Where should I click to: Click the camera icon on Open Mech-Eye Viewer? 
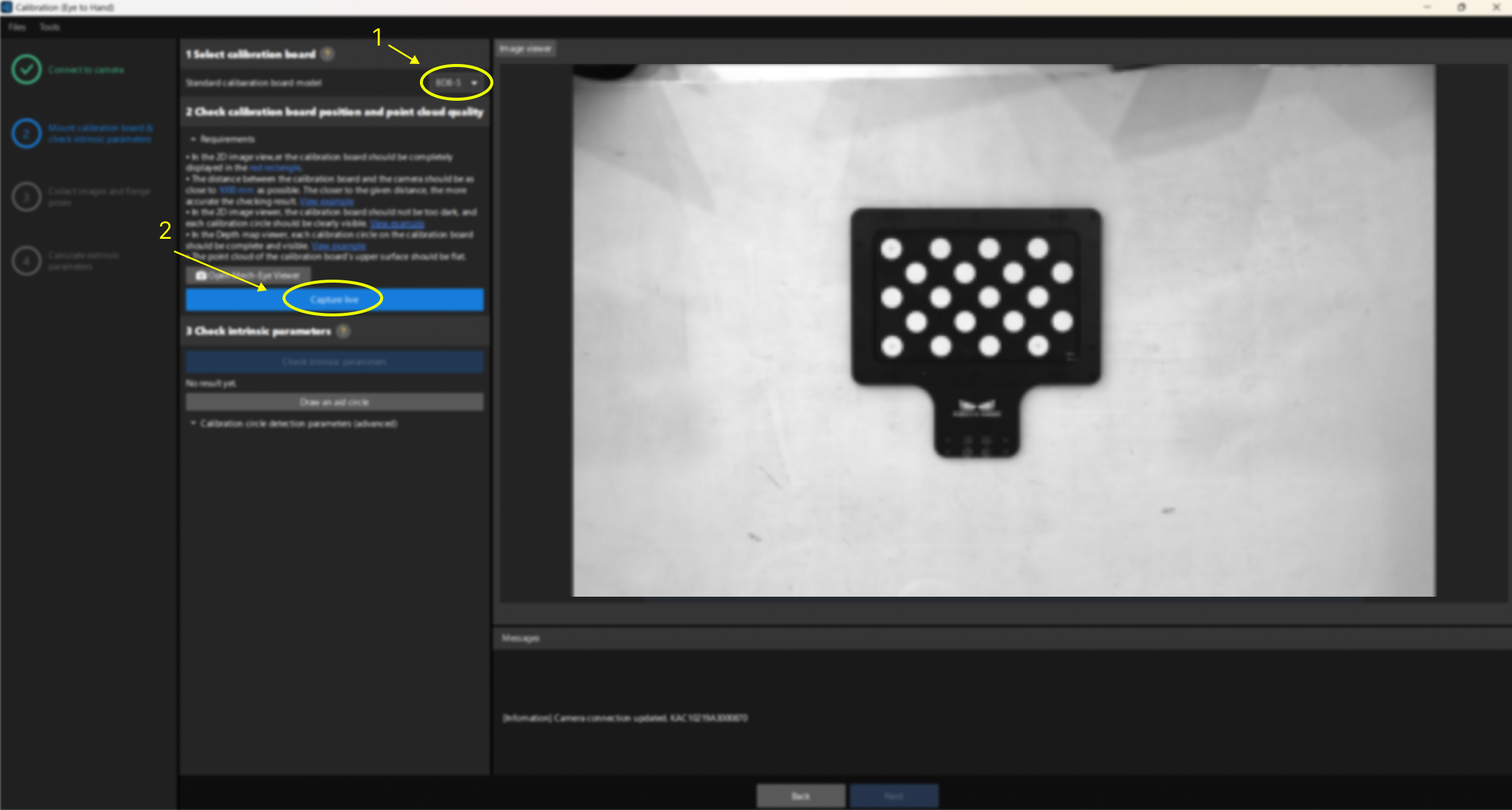point(201,276)
